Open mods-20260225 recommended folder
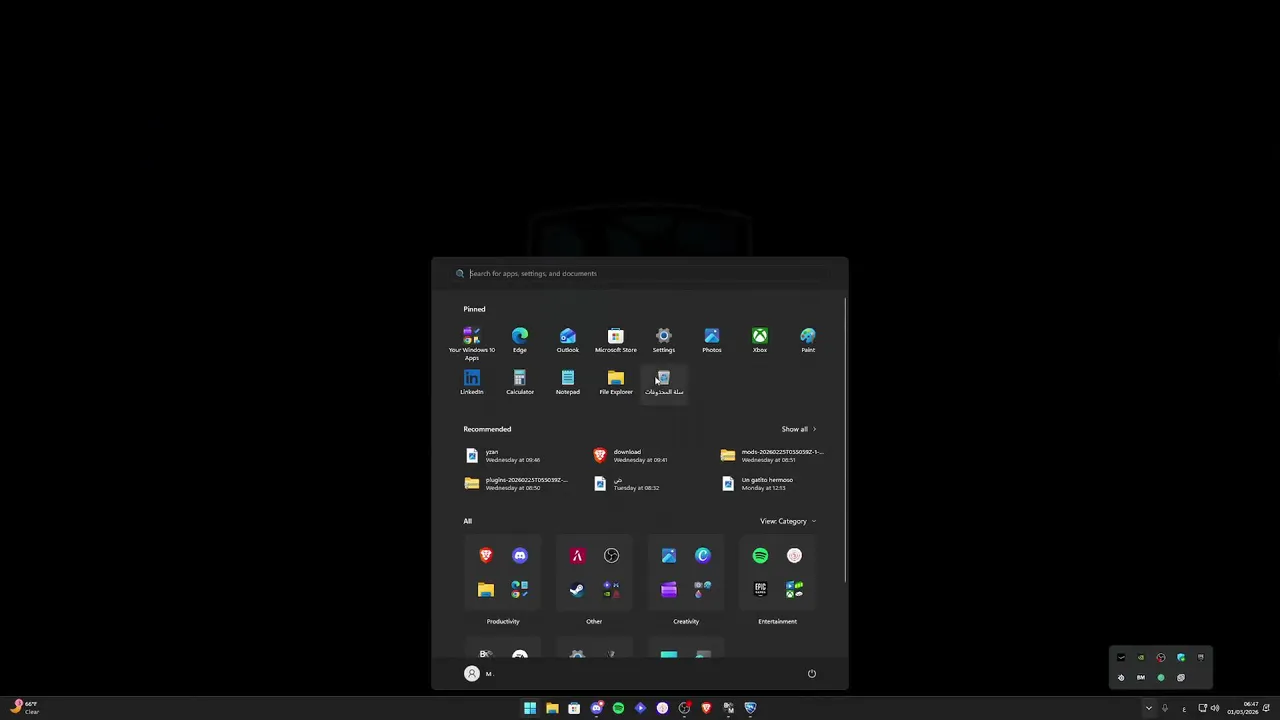Viewport: 1280px width, 720px height. click(772, 455)
